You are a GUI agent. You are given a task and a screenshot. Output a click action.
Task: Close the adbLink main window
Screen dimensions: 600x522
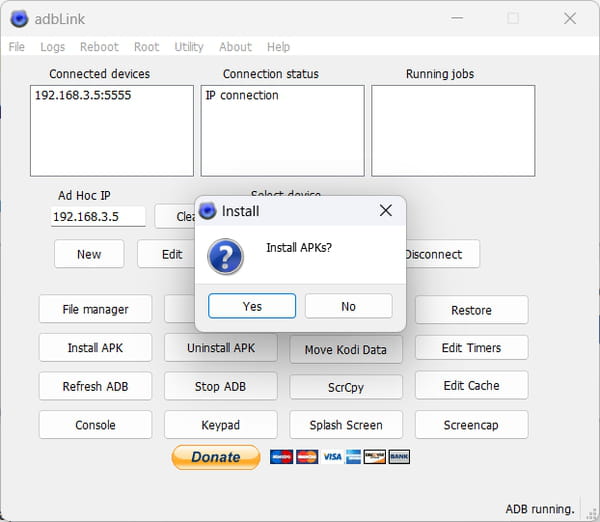[x=570, y=18]
